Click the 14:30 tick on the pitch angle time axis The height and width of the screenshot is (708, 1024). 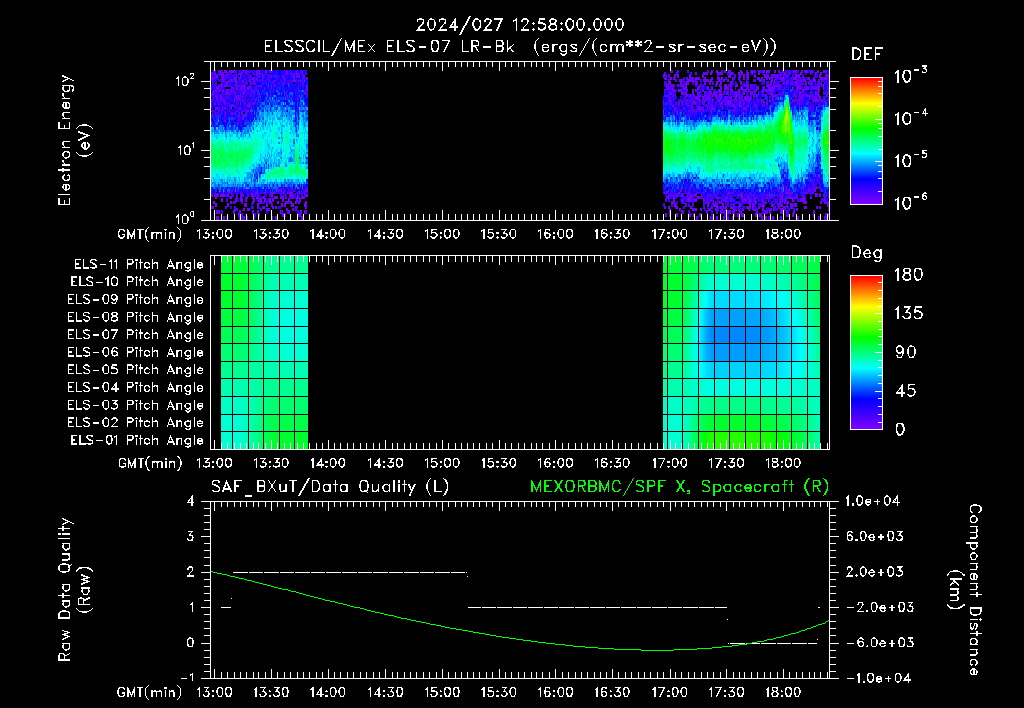(x=385, y=463)
